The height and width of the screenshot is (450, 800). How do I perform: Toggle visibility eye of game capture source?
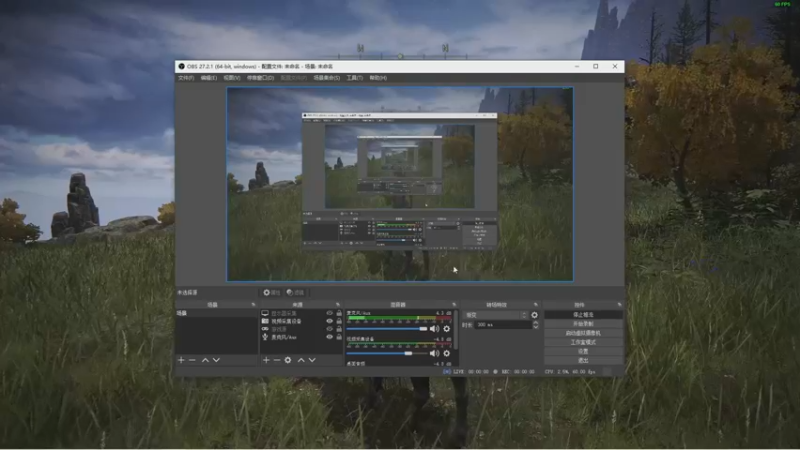click(x=330, y=329)
